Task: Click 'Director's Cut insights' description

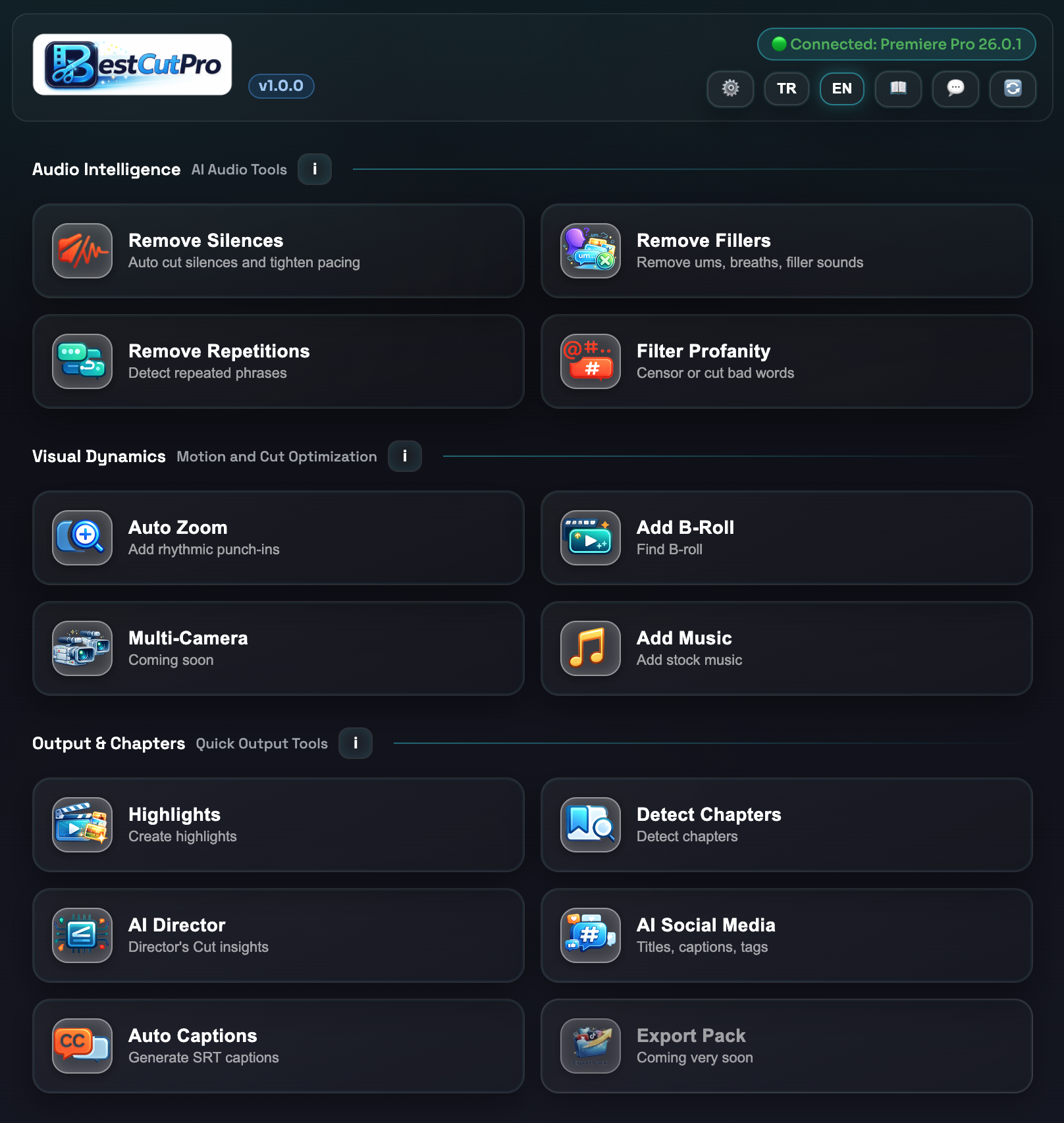Action: 198,947
